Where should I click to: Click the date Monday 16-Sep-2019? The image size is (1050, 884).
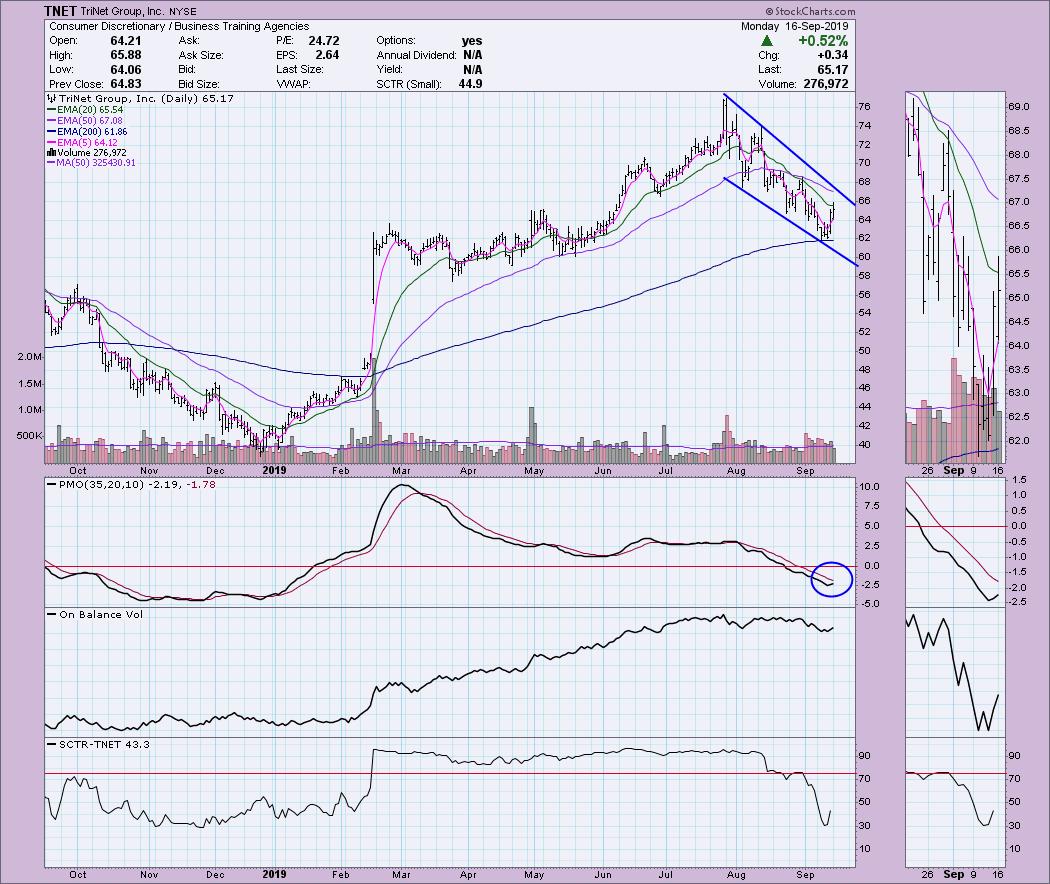[794, 26]
